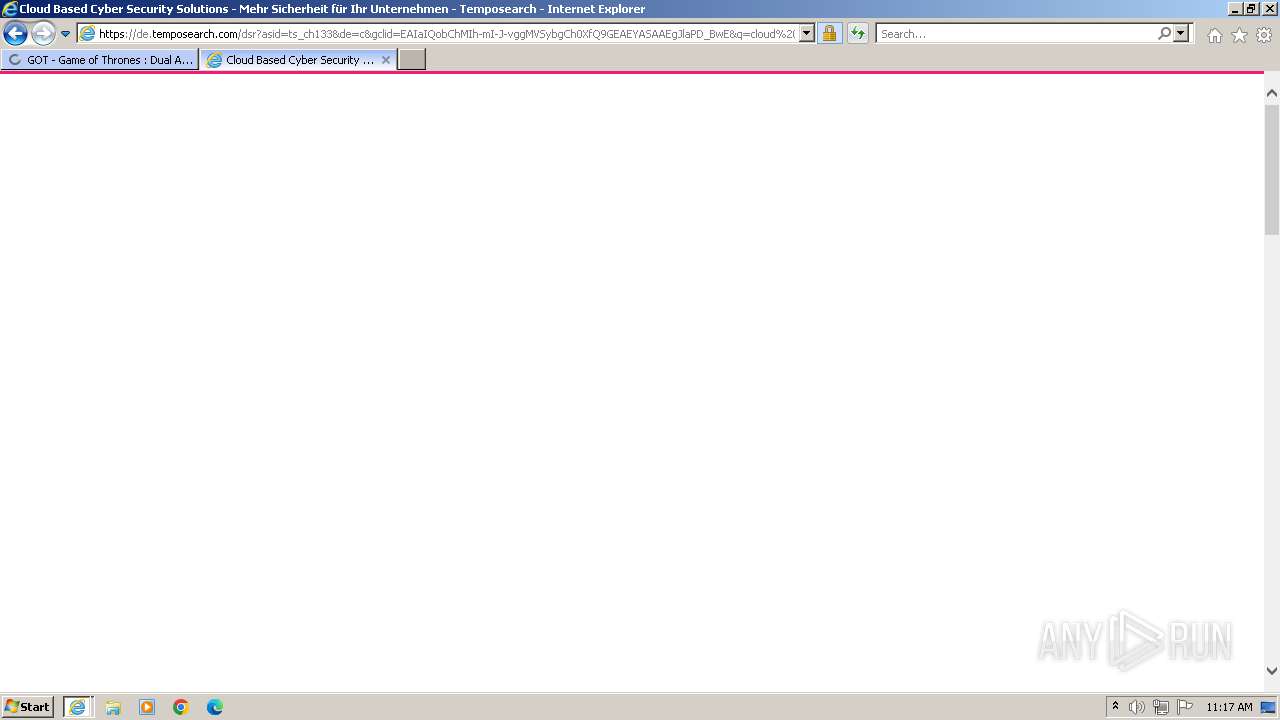This screenshot has width=1280, height=720.
Task: Click the Internet Explorer title bar icon
Action: (10, 9)
